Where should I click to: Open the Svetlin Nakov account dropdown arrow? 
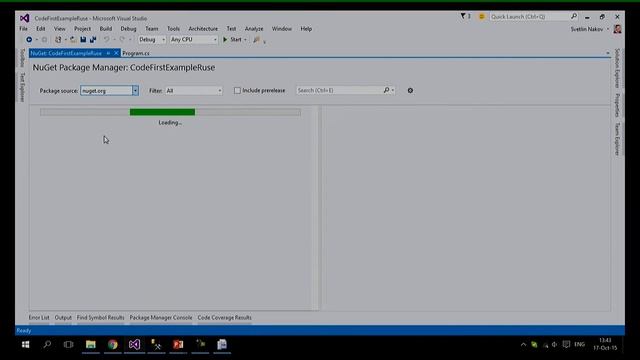point(608,29)
